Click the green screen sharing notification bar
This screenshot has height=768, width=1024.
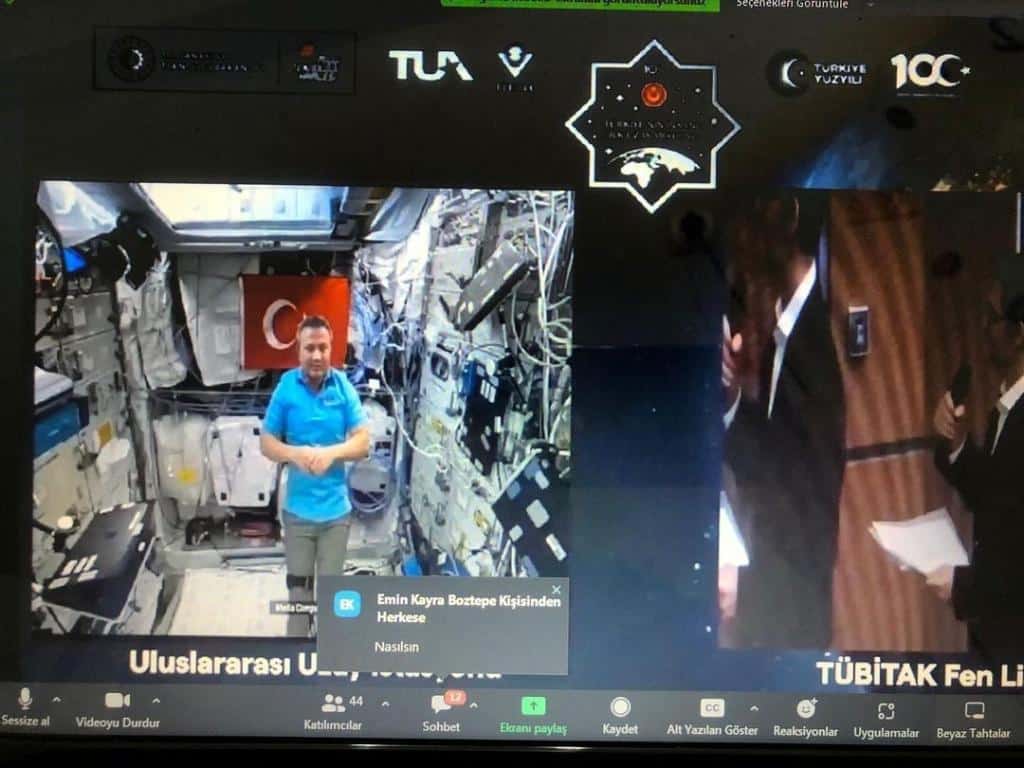579,4
